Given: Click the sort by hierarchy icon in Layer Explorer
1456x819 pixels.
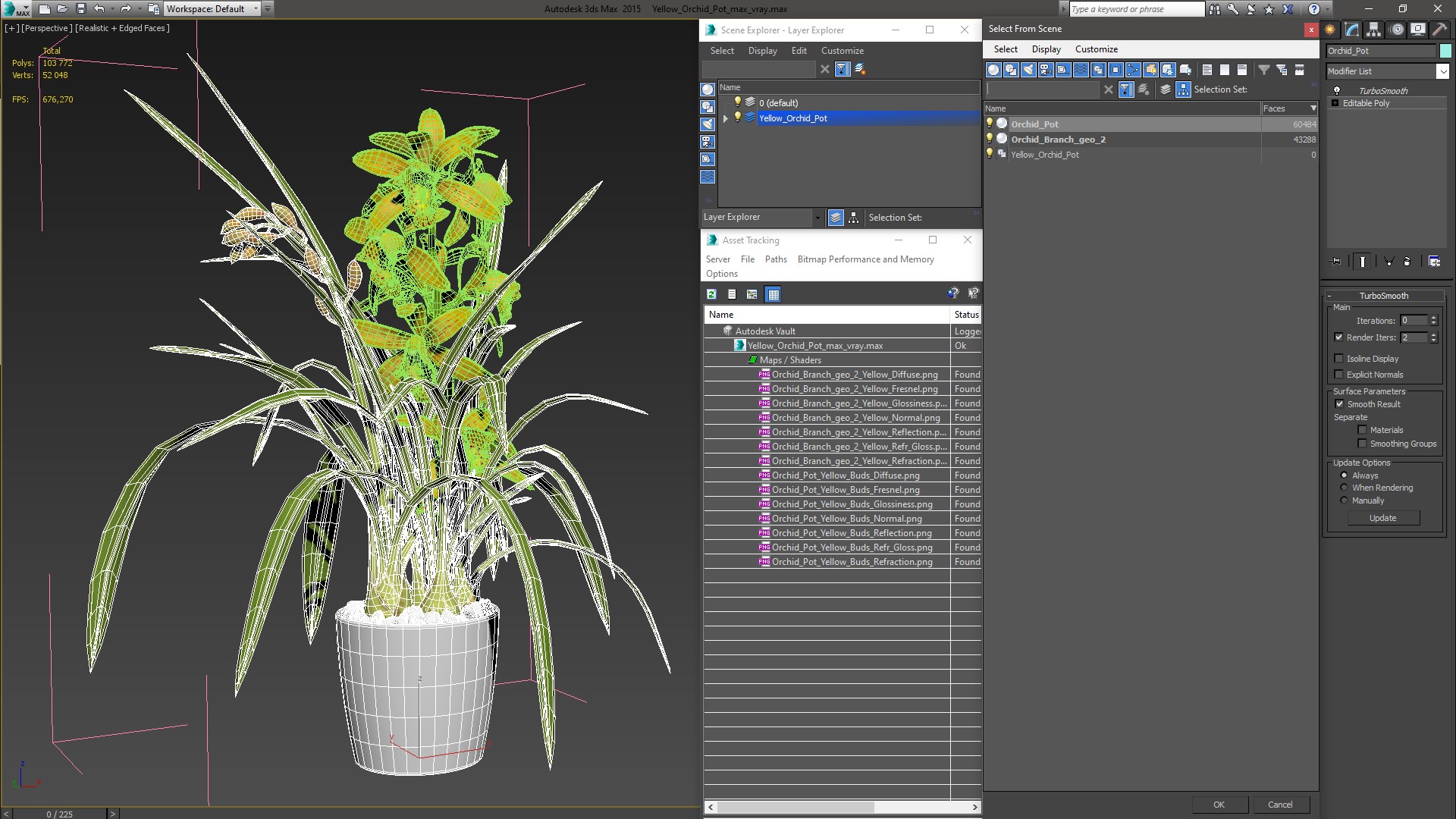Looking at the screenshot, I should [x=854, y=218].
